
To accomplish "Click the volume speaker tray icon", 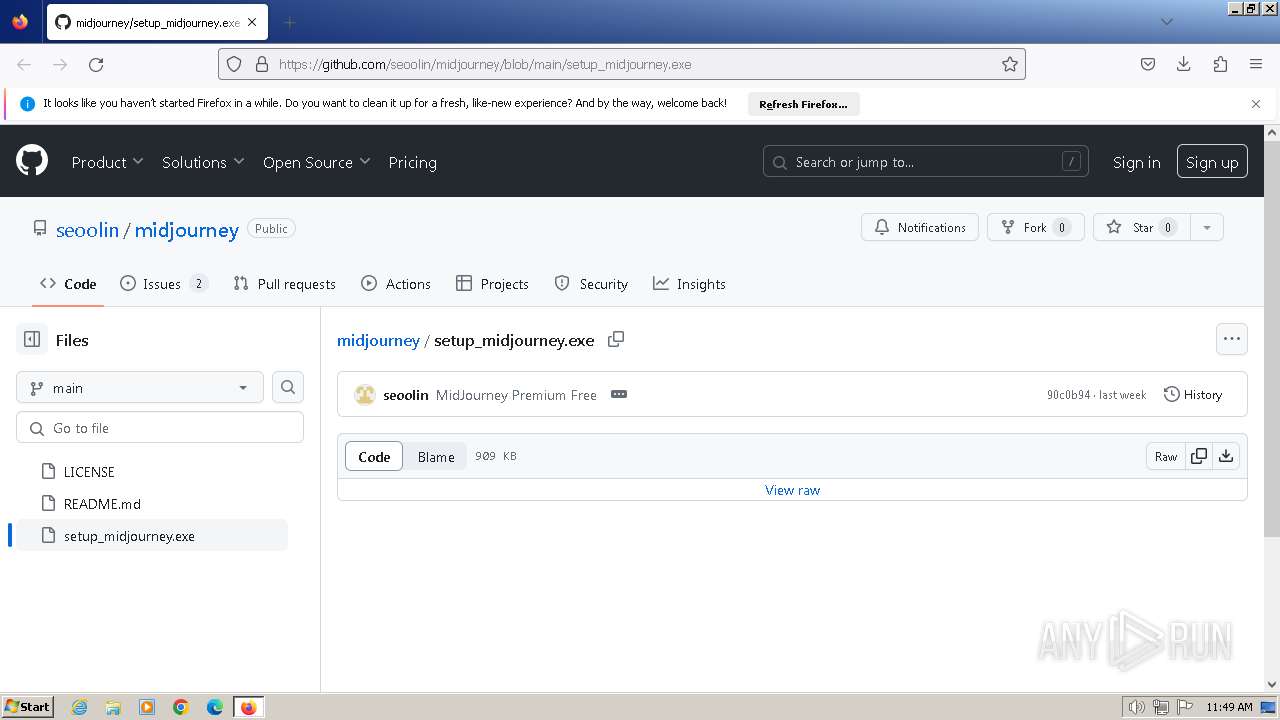I will coord(1137,707).
